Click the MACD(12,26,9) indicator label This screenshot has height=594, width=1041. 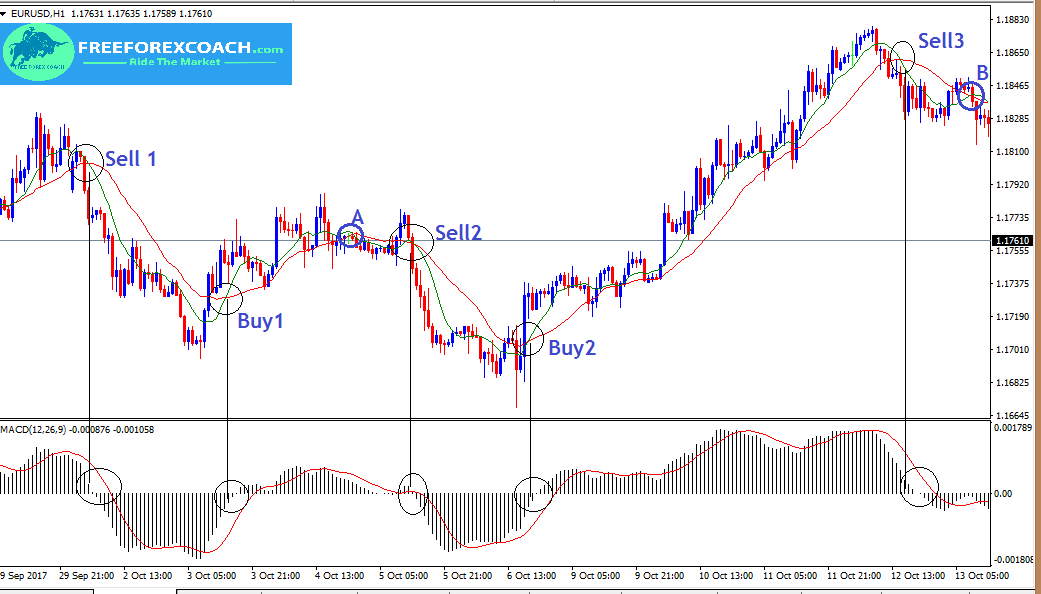pyautogui.click(x=38, y=430)
